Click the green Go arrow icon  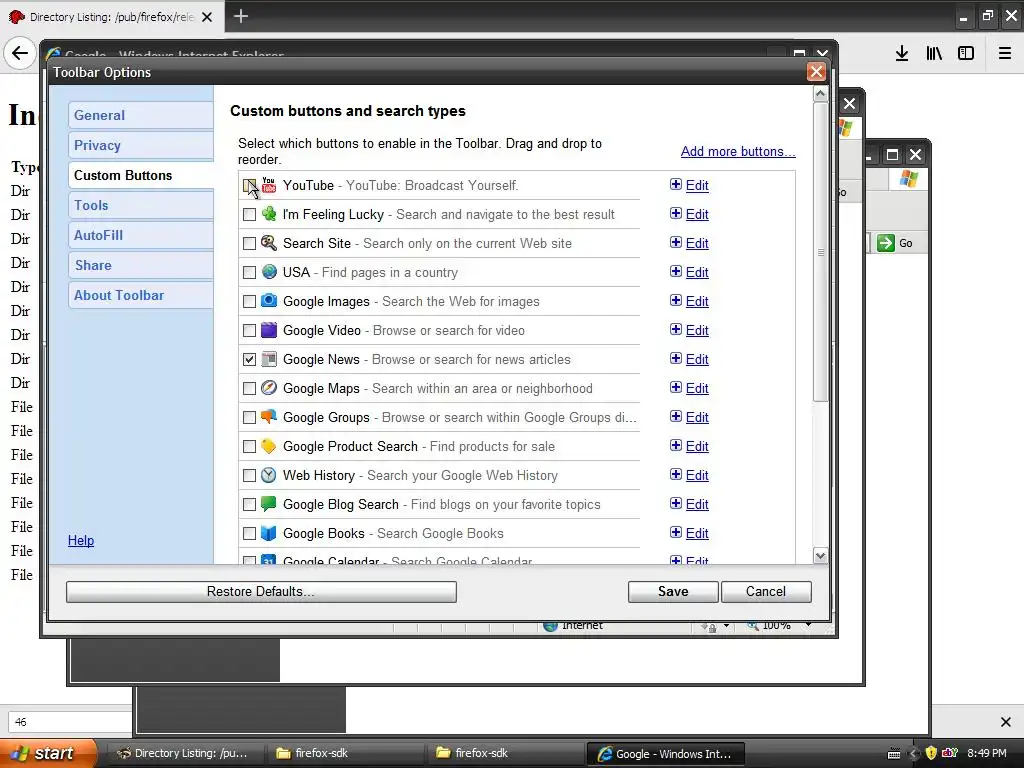tap(886, 243)
